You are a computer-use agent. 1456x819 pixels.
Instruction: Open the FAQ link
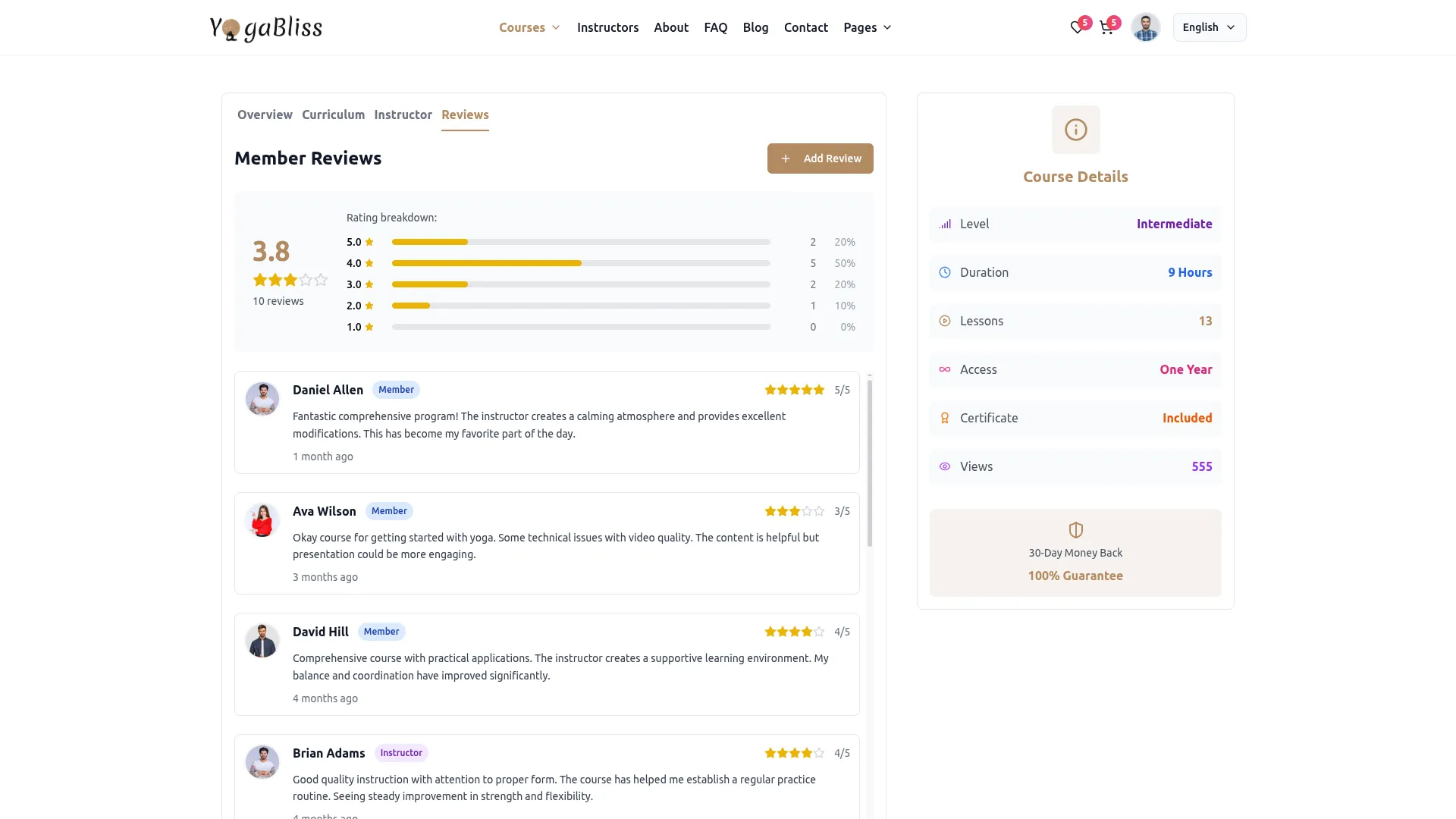coord(715,27)
